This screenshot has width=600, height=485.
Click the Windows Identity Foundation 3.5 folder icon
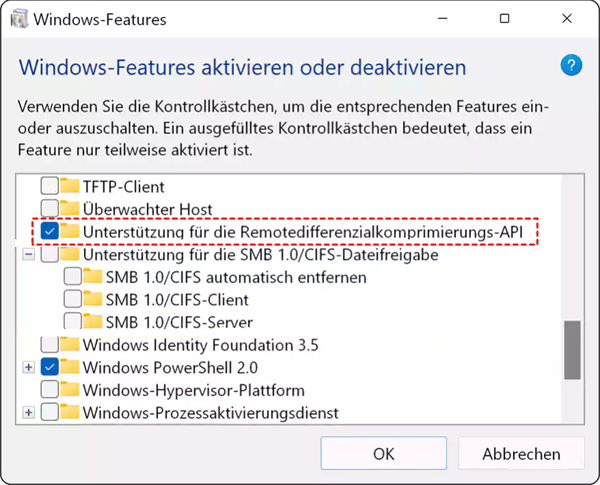(x=69, y=345)
